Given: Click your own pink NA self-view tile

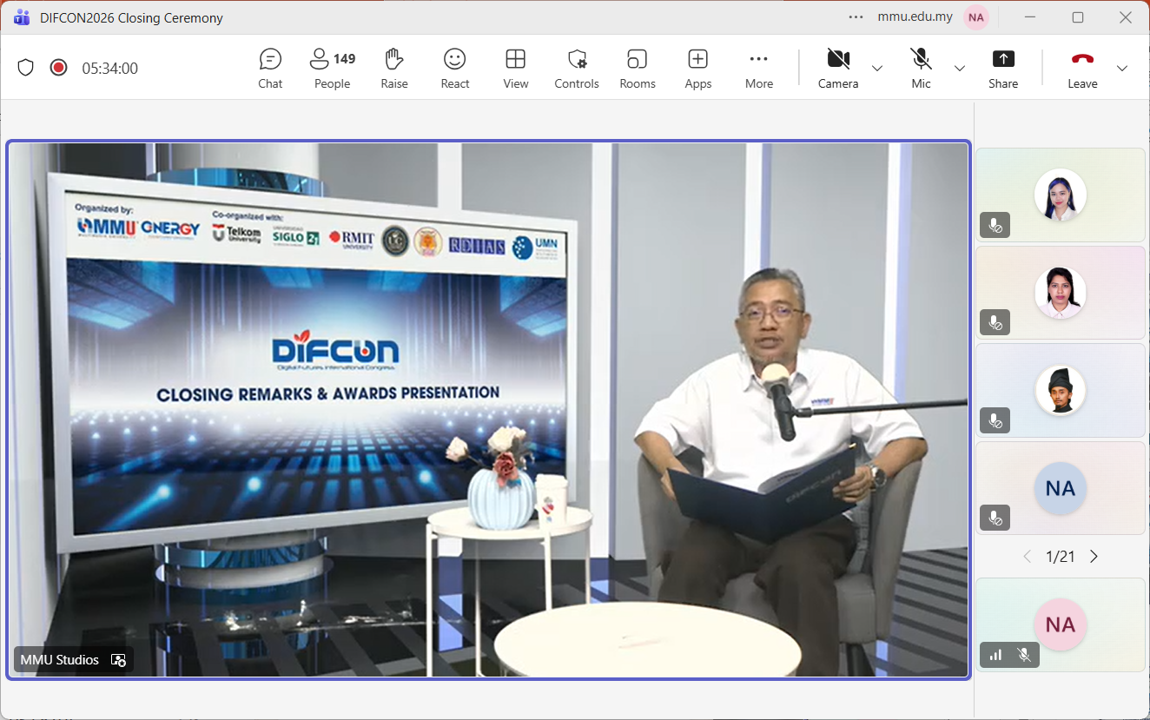Looking at the screenshot, I should click(1060, 625).
